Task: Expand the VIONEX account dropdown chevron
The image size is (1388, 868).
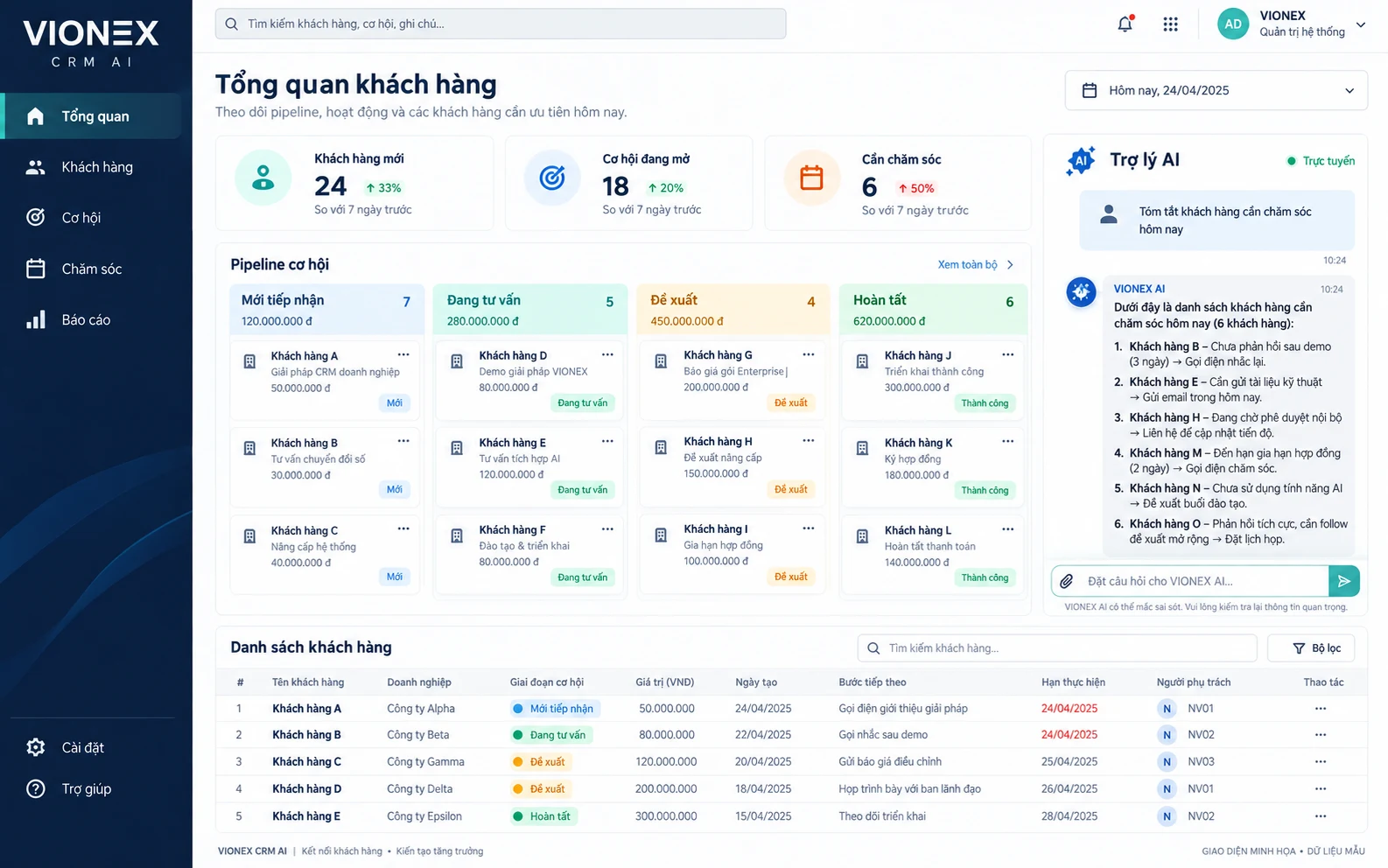Action: 1361,24
